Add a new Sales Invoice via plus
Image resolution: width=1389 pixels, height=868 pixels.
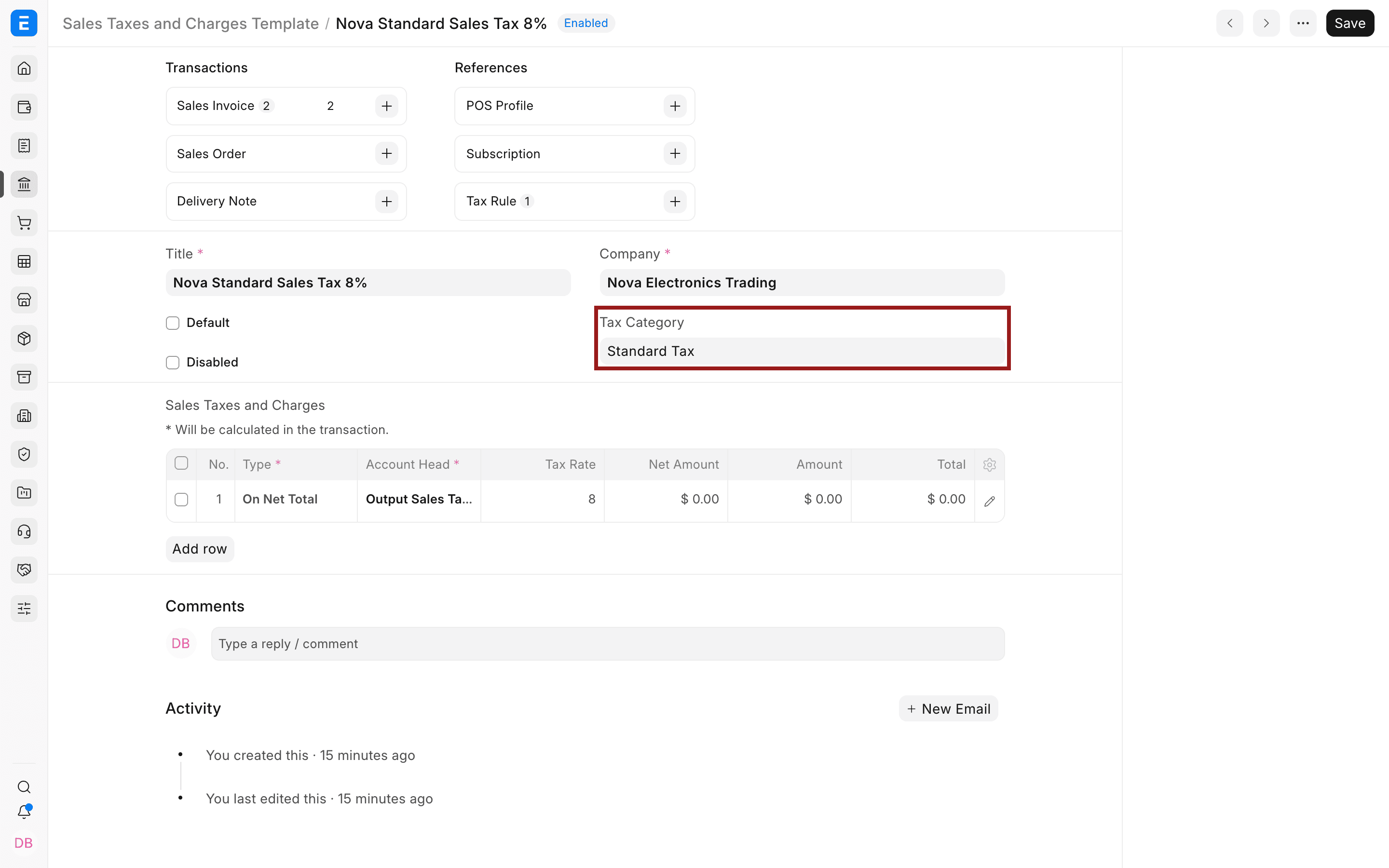387,106
